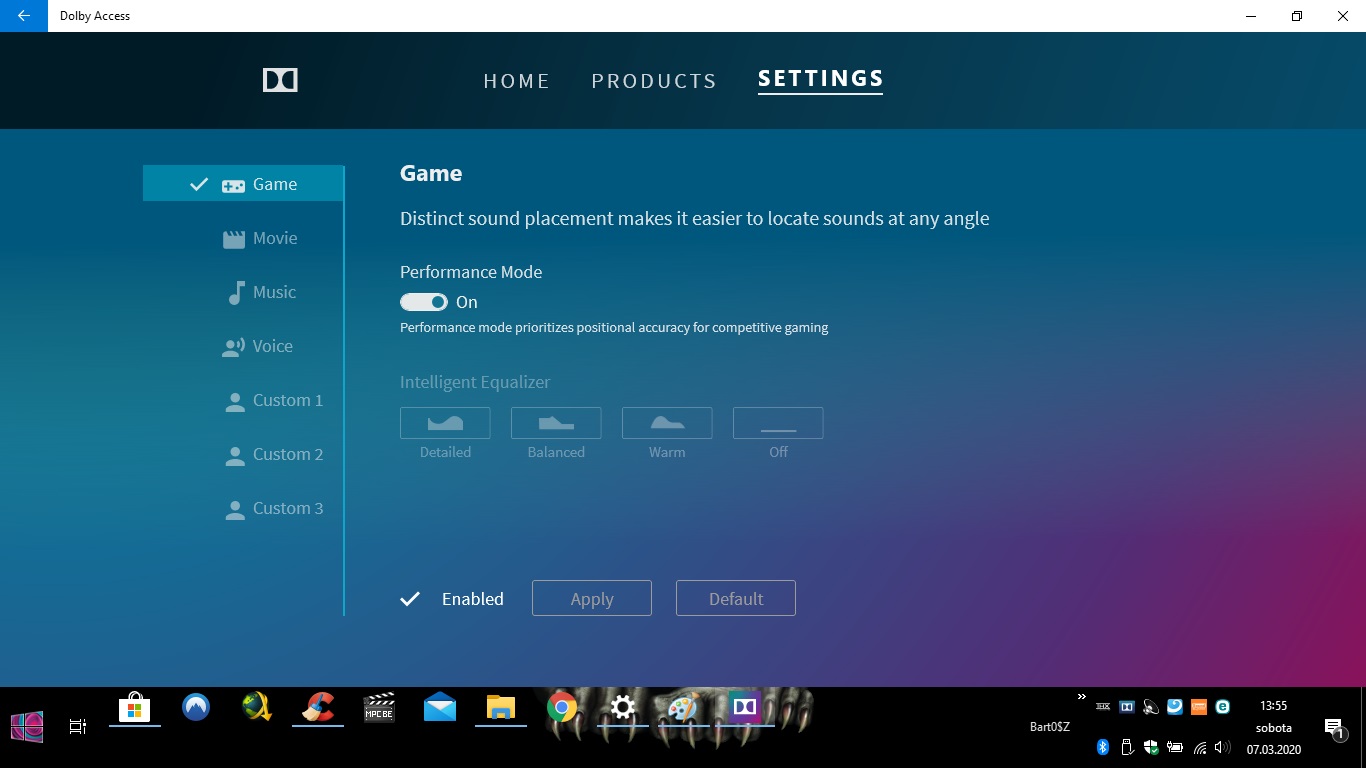Launch NordVPN from the taskbar
This screenshot has height=768, width=1366.
pos(196,708)
